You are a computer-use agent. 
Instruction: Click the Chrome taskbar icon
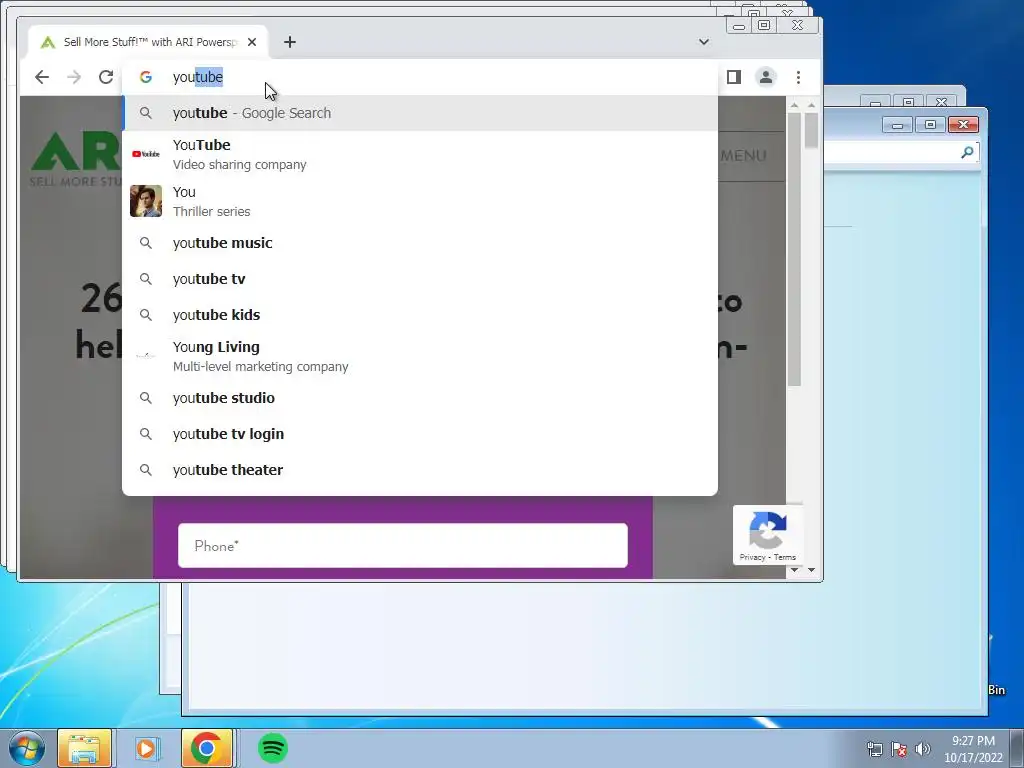click(207, 748)
